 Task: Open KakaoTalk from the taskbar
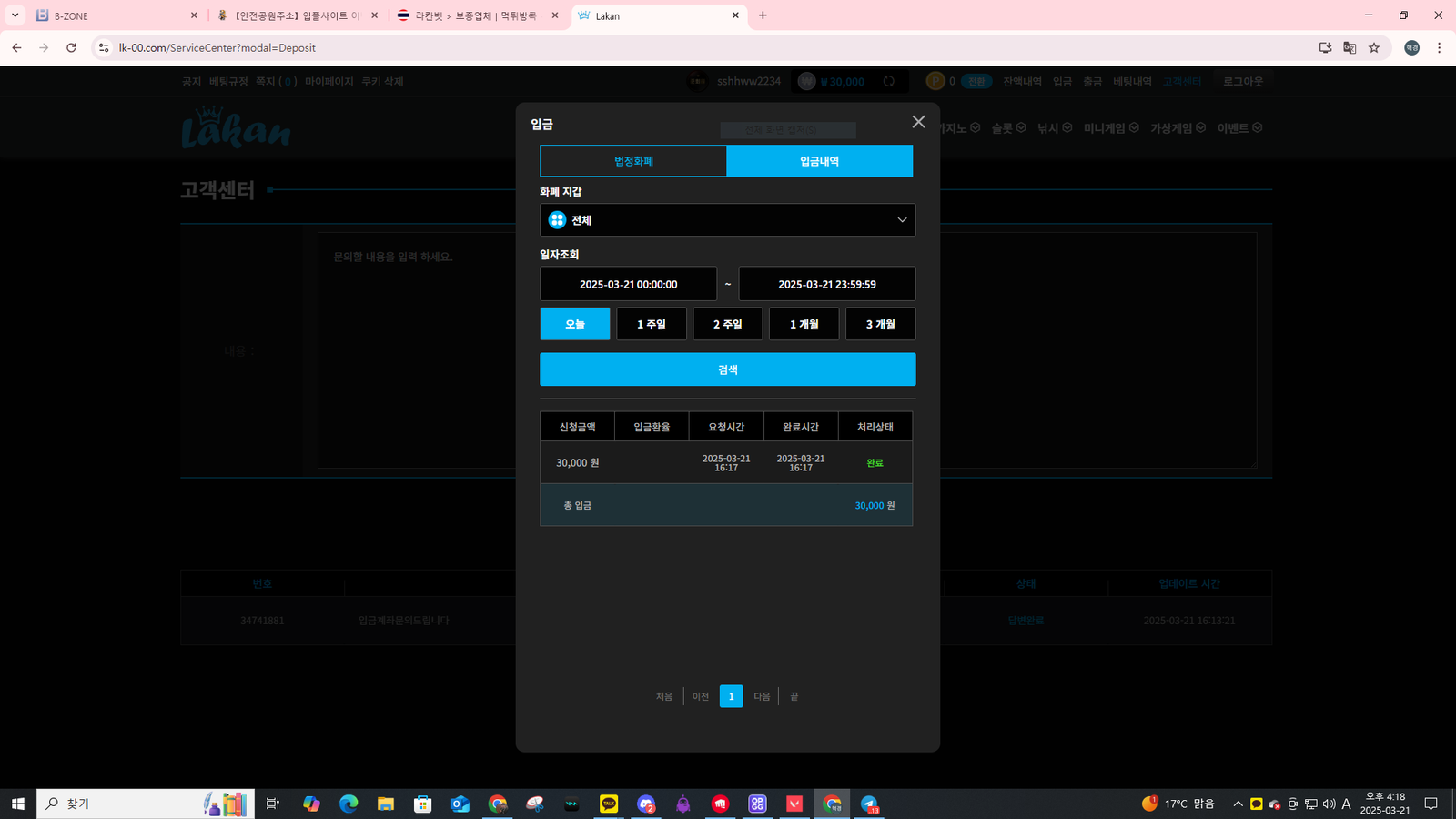[x=609, y=804]
